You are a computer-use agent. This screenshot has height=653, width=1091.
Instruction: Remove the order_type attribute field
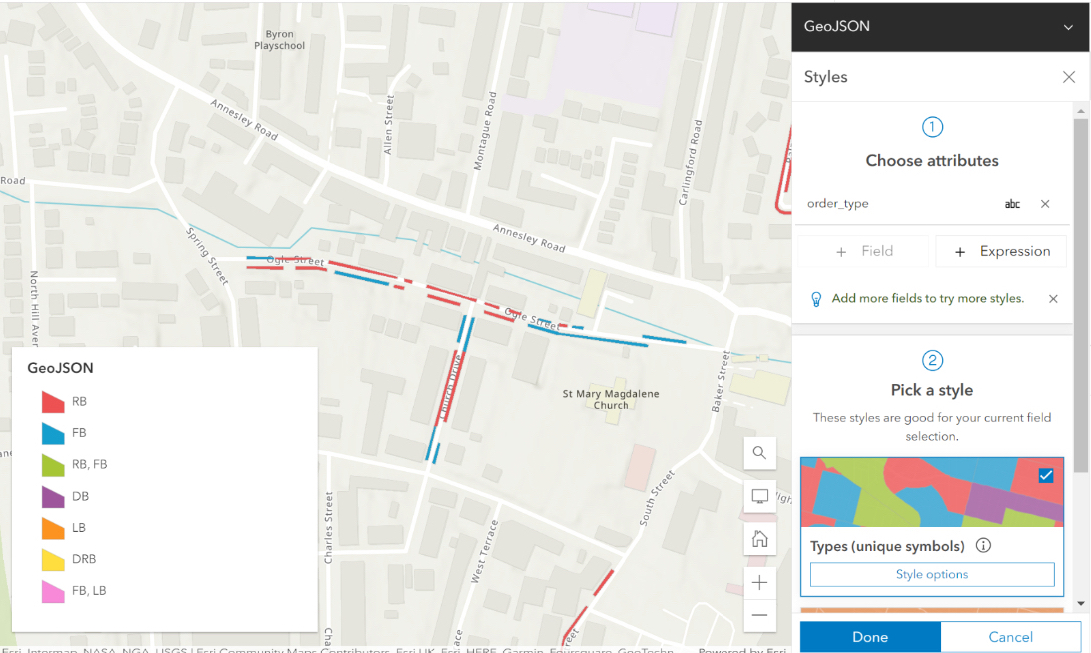[1045, 203]
